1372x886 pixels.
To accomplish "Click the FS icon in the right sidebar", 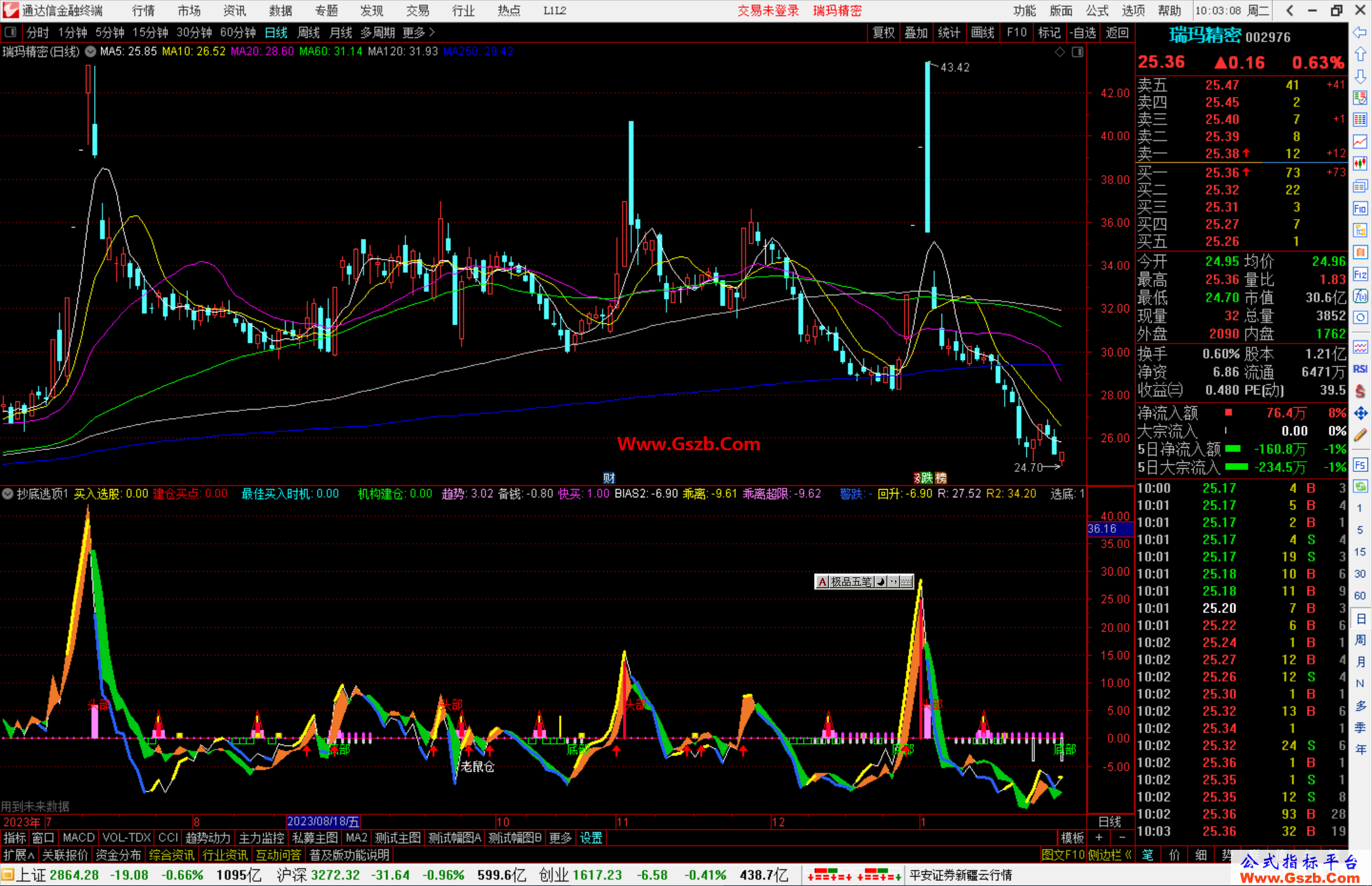I will tap(1360, 464).
